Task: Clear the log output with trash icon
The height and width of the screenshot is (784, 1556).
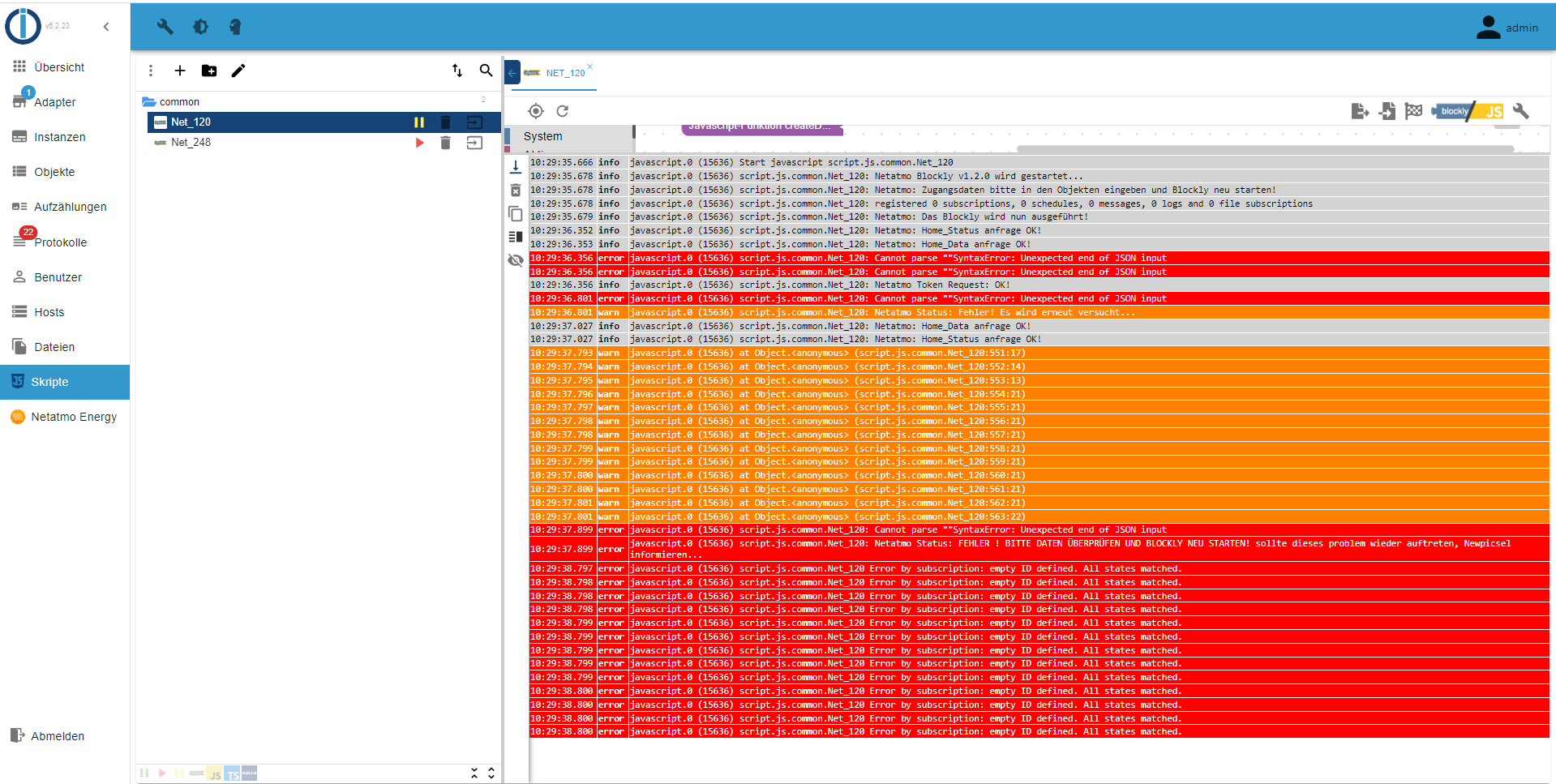Action: coord(516,191)
